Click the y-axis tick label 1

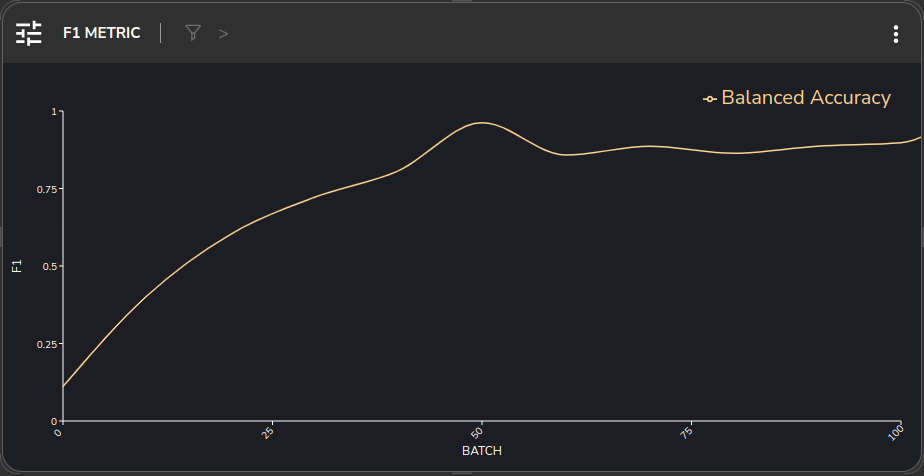[53, 111]
